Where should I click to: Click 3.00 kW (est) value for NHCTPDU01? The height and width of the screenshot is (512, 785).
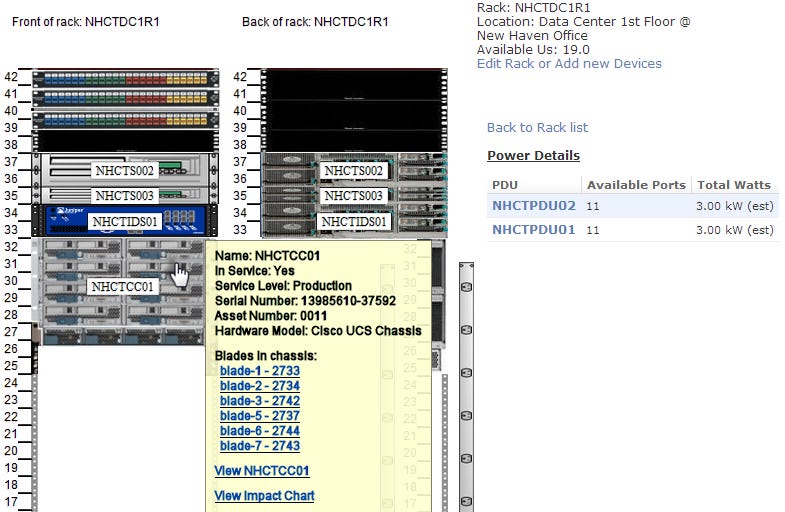[734, 230]
